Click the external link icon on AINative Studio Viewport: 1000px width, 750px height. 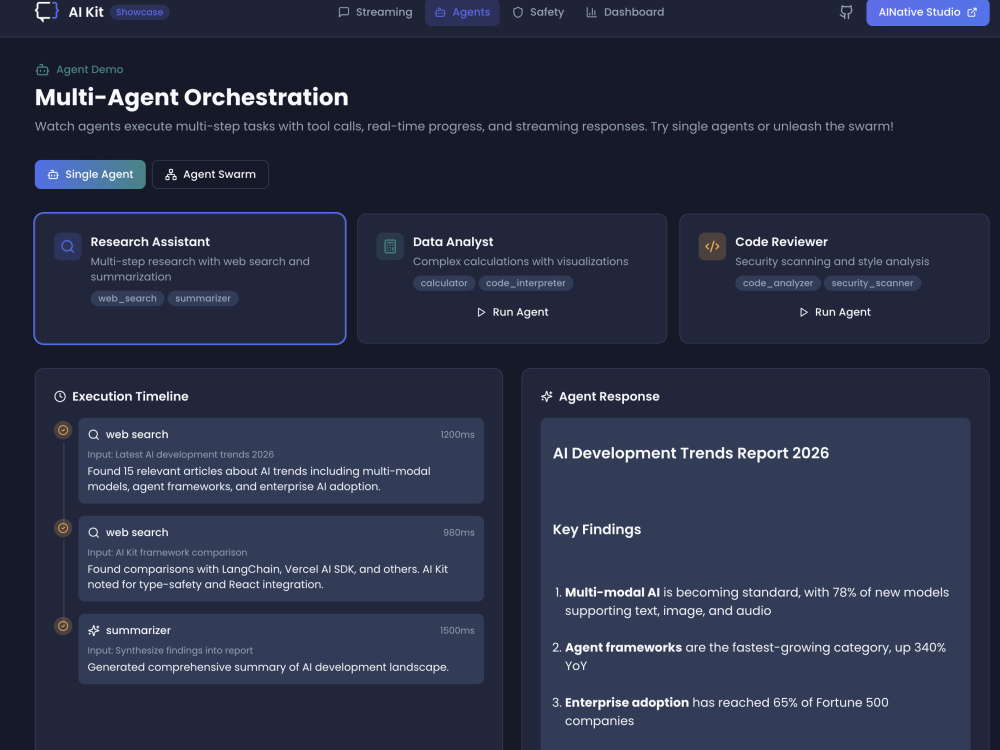pos(972,12)
